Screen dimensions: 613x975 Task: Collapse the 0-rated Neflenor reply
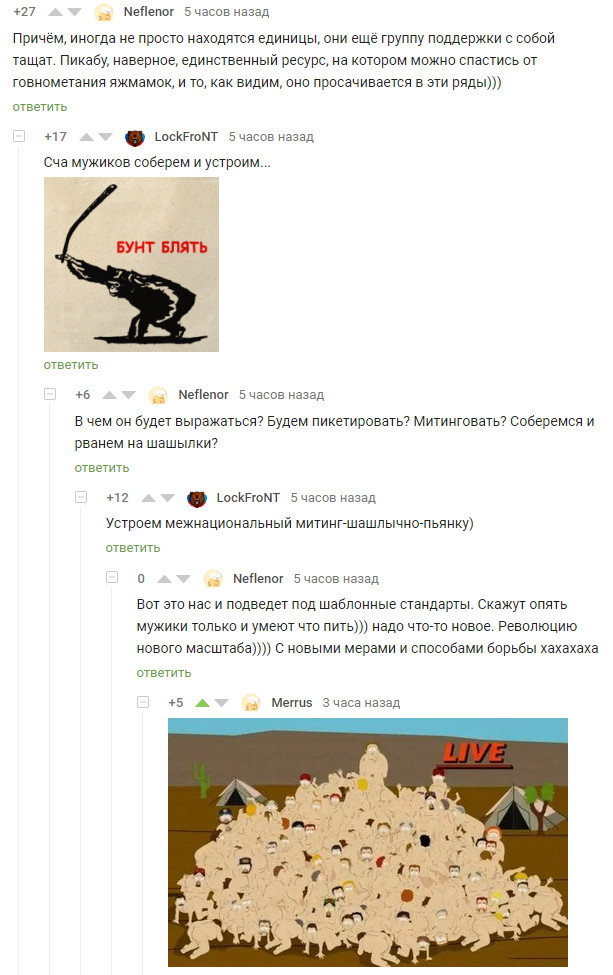pyautogui.click(x=112, y=578)
